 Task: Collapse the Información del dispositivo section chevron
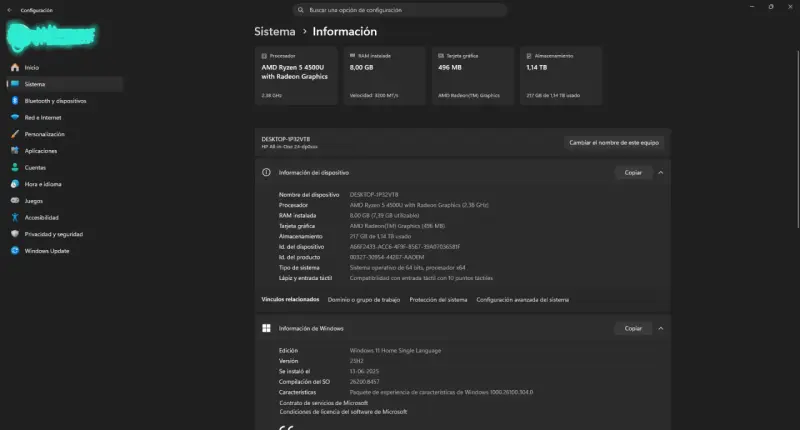661,172
